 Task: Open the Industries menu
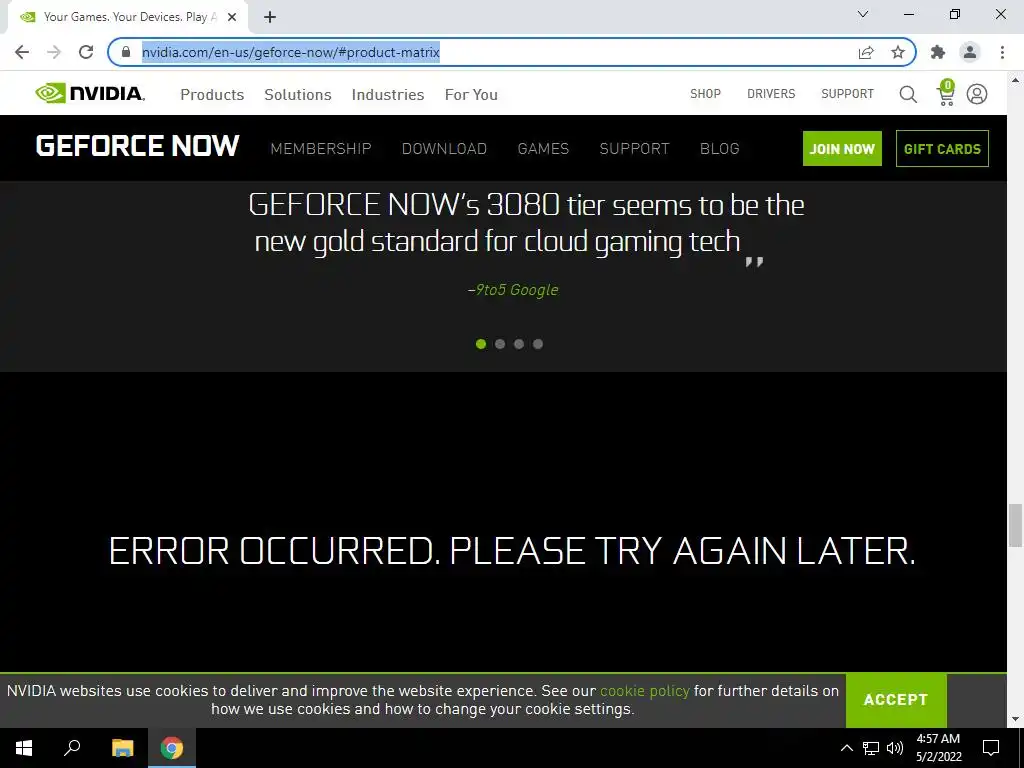[388, 95]
